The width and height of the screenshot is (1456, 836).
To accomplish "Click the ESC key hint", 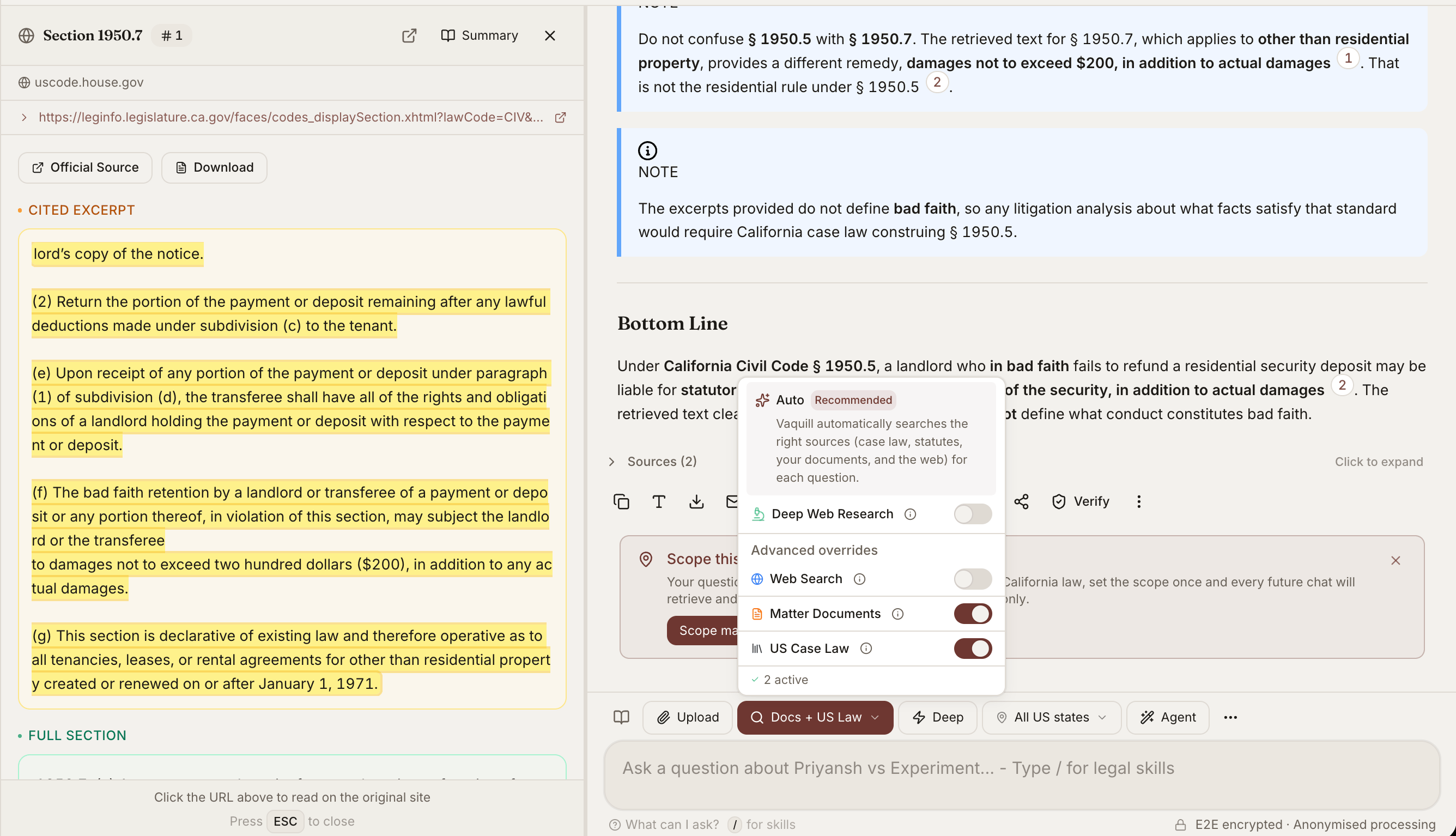I will (x=285, y=821).
